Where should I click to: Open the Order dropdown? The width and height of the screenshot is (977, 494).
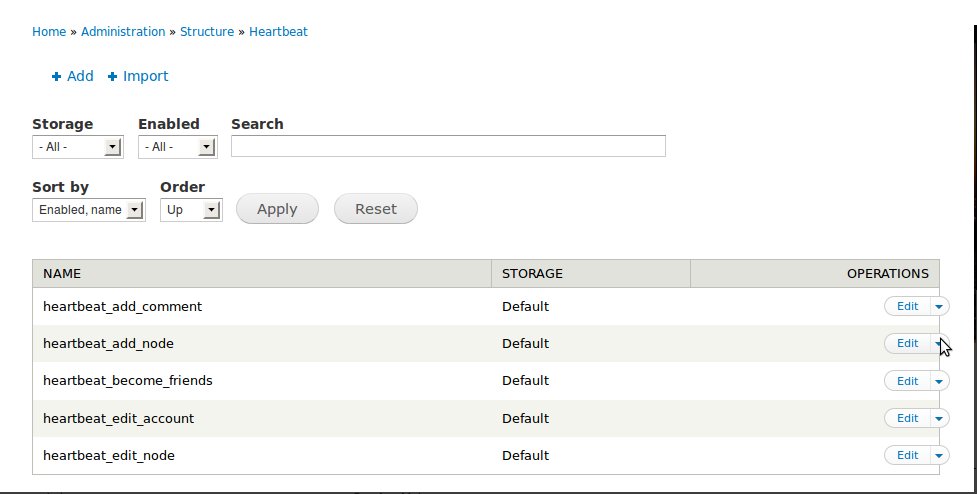pos(191,210)
